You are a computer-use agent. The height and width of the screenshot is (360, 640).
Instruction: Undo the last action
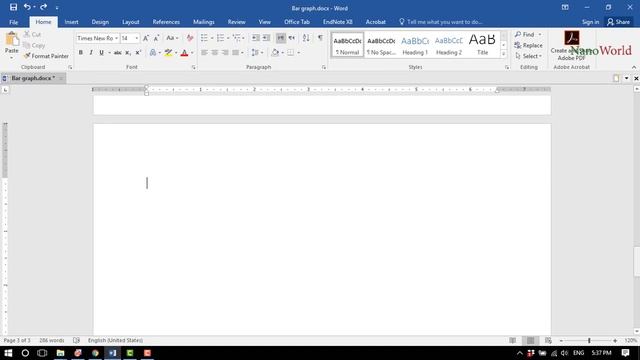27,7
